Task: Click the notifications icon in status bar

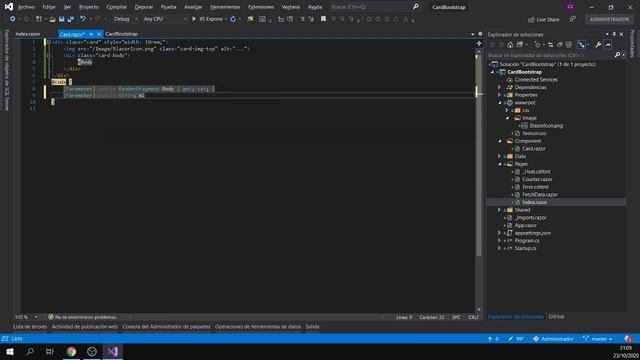Action: (628, 339)
